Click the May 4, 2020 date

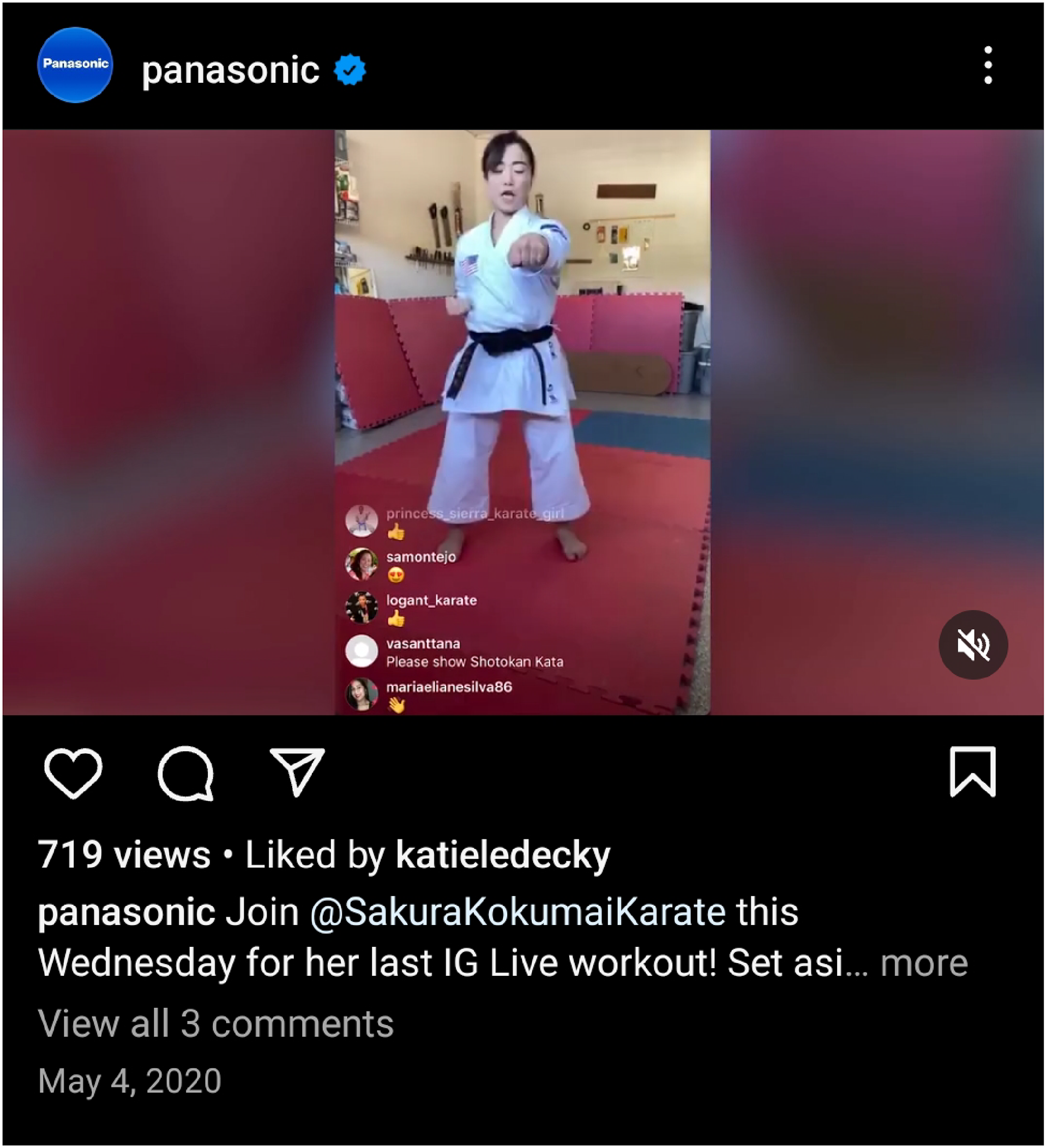click(x=130, y=1081)
